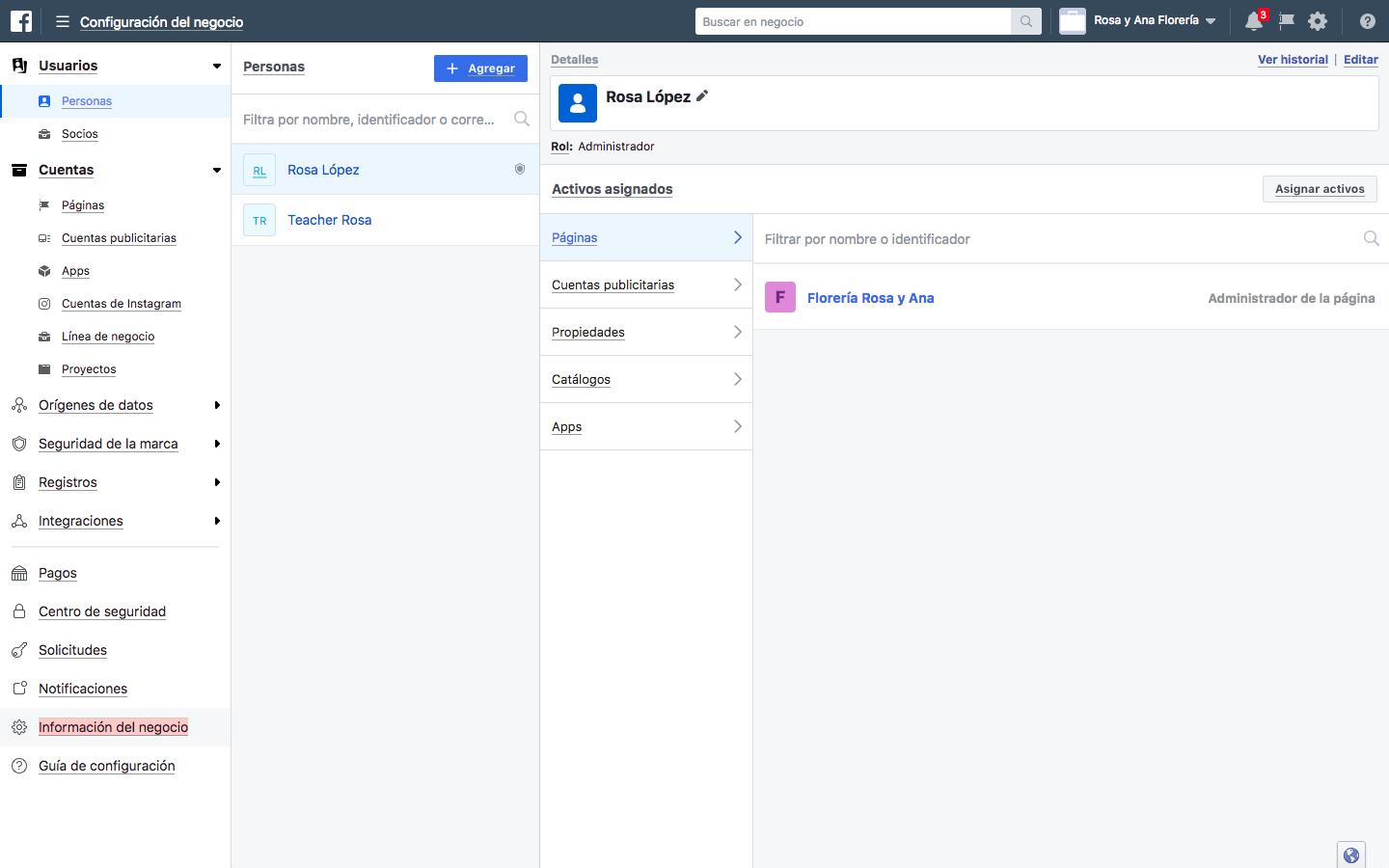Click the search magnifier button in top bar

click(x=1026, y=21)
